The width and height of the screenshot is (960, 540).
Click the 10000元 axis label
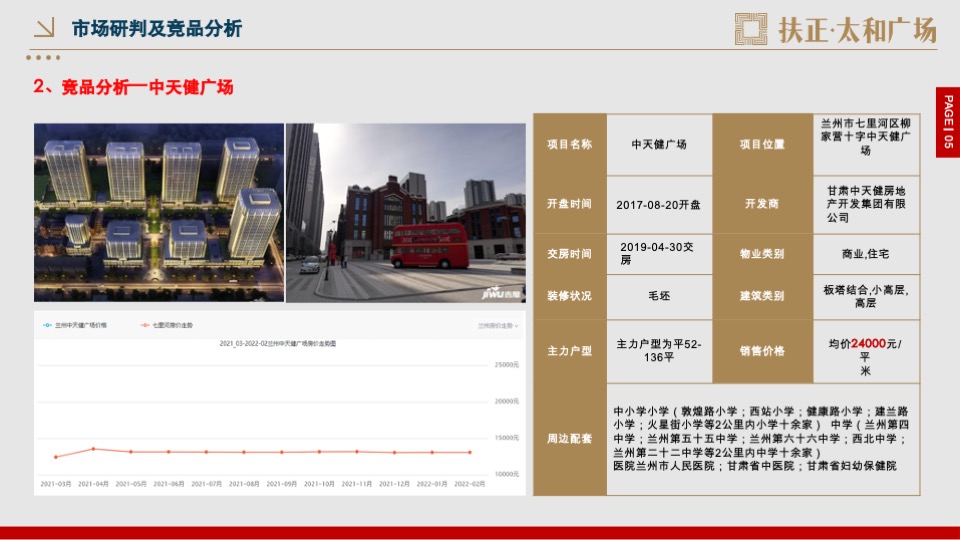click(506, 474)
